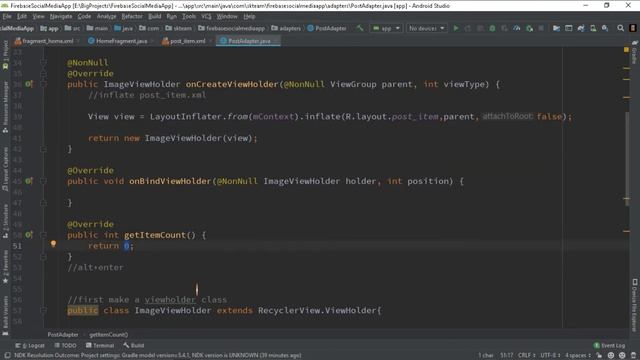Open the Structure side tool window

point(5,221)
